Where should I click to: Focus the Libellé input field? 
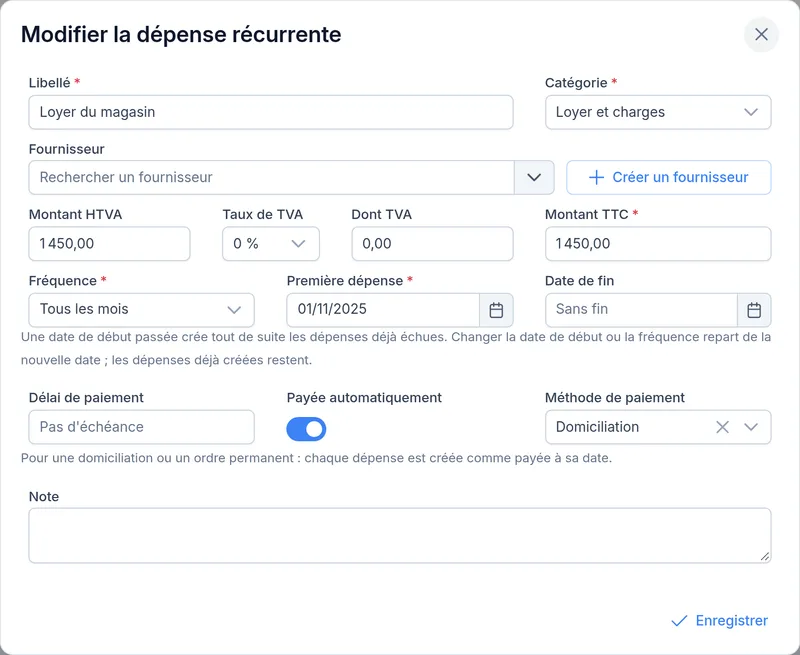click(x=271, y=112)
